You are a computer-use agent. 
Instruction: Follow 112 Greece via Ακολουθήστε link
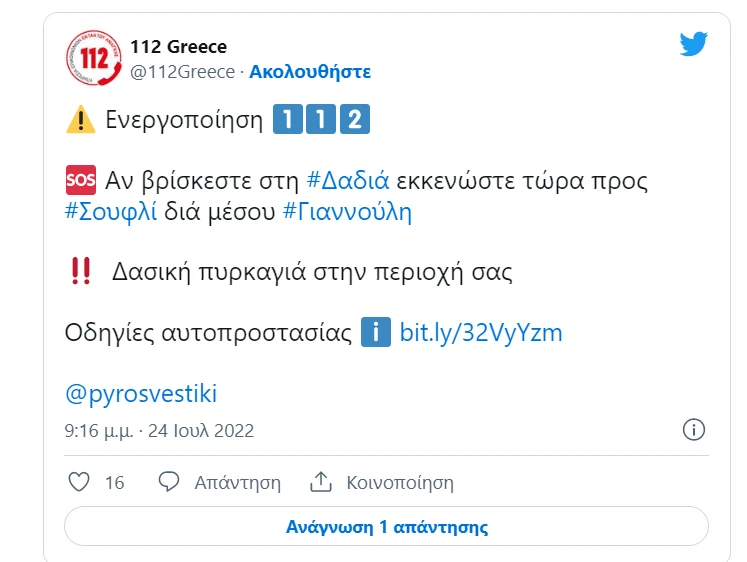click(310, 72)
